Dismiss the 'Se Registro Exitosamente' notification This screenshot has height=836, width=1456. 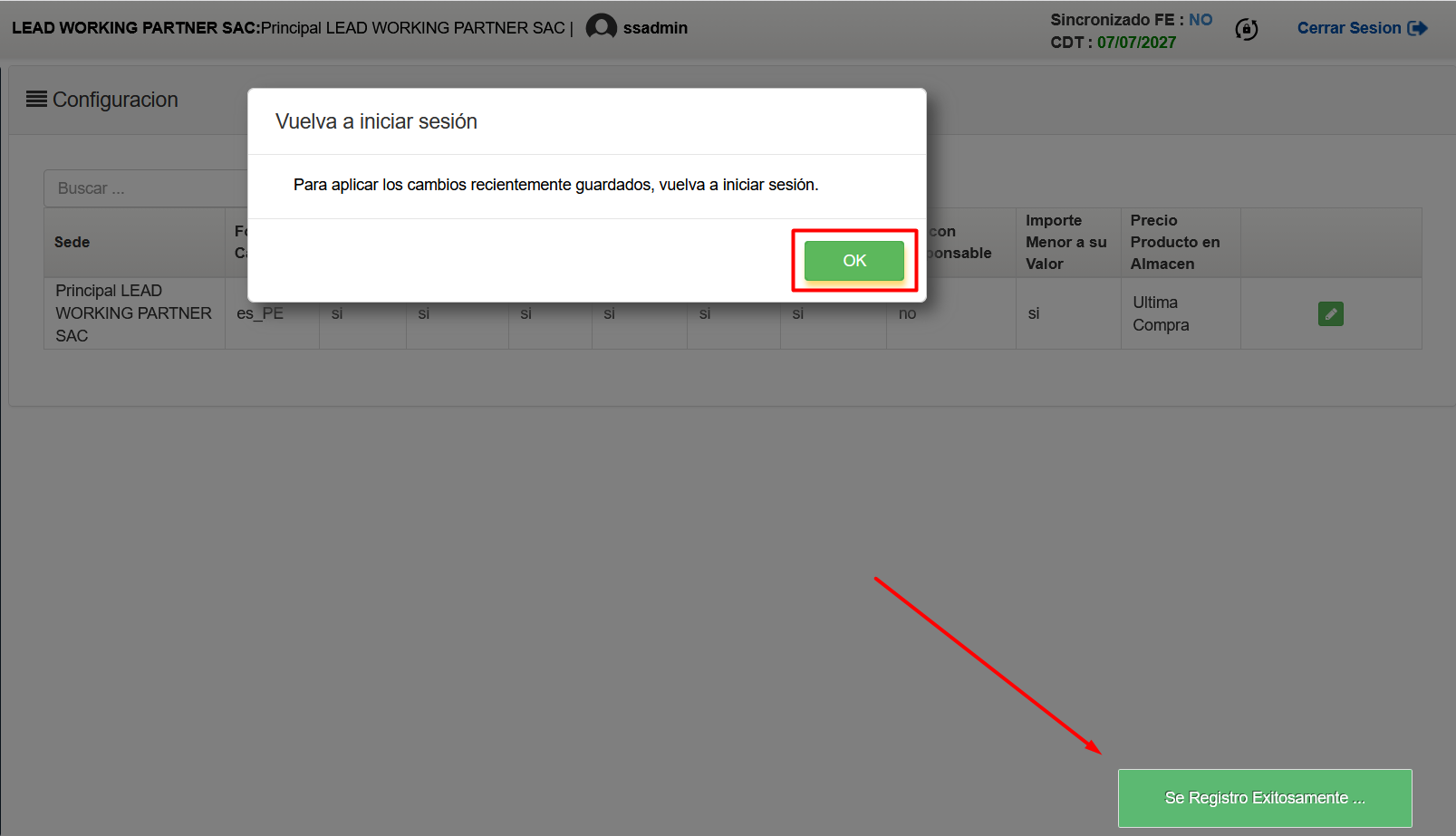pos(1264,798)
